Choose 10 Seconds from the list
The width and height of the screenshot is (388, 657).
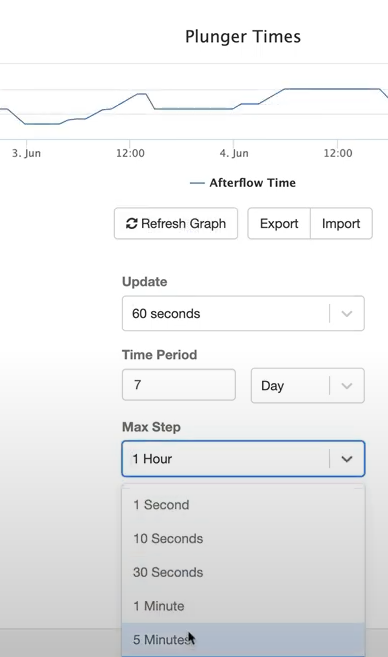coord(243,538)
